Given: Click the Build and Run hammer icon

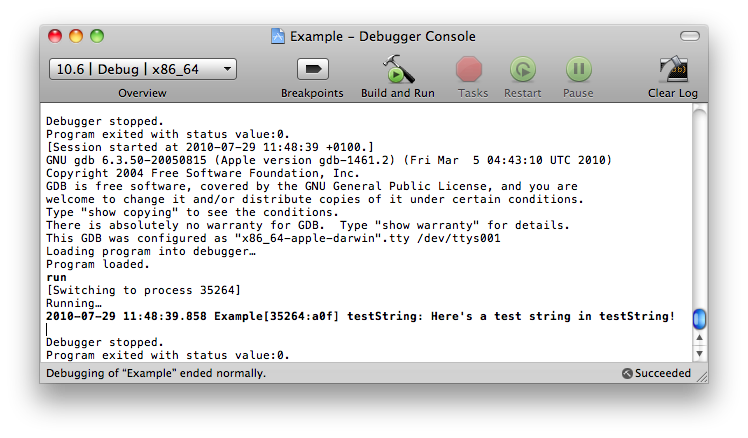Looking at the screenshot, I should tap(398, 69).
